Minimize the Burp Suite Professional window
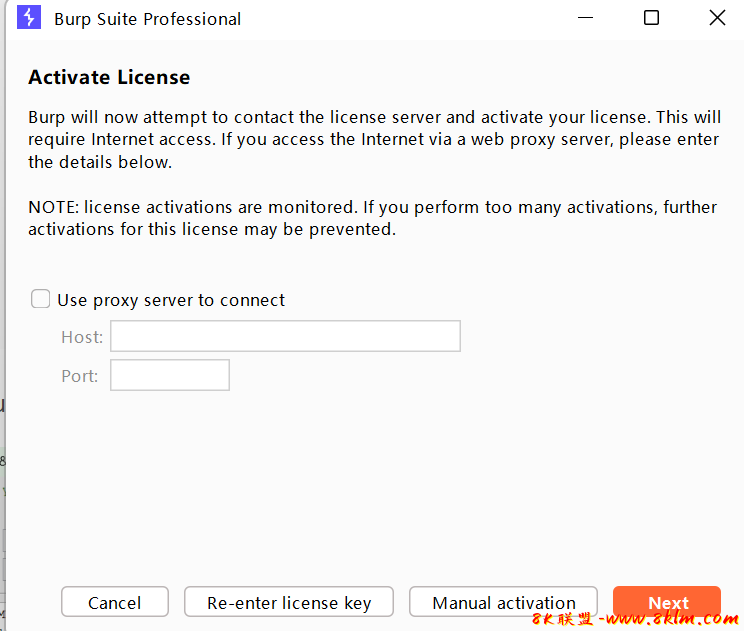 pyautogui.click(x=585, y=18)
